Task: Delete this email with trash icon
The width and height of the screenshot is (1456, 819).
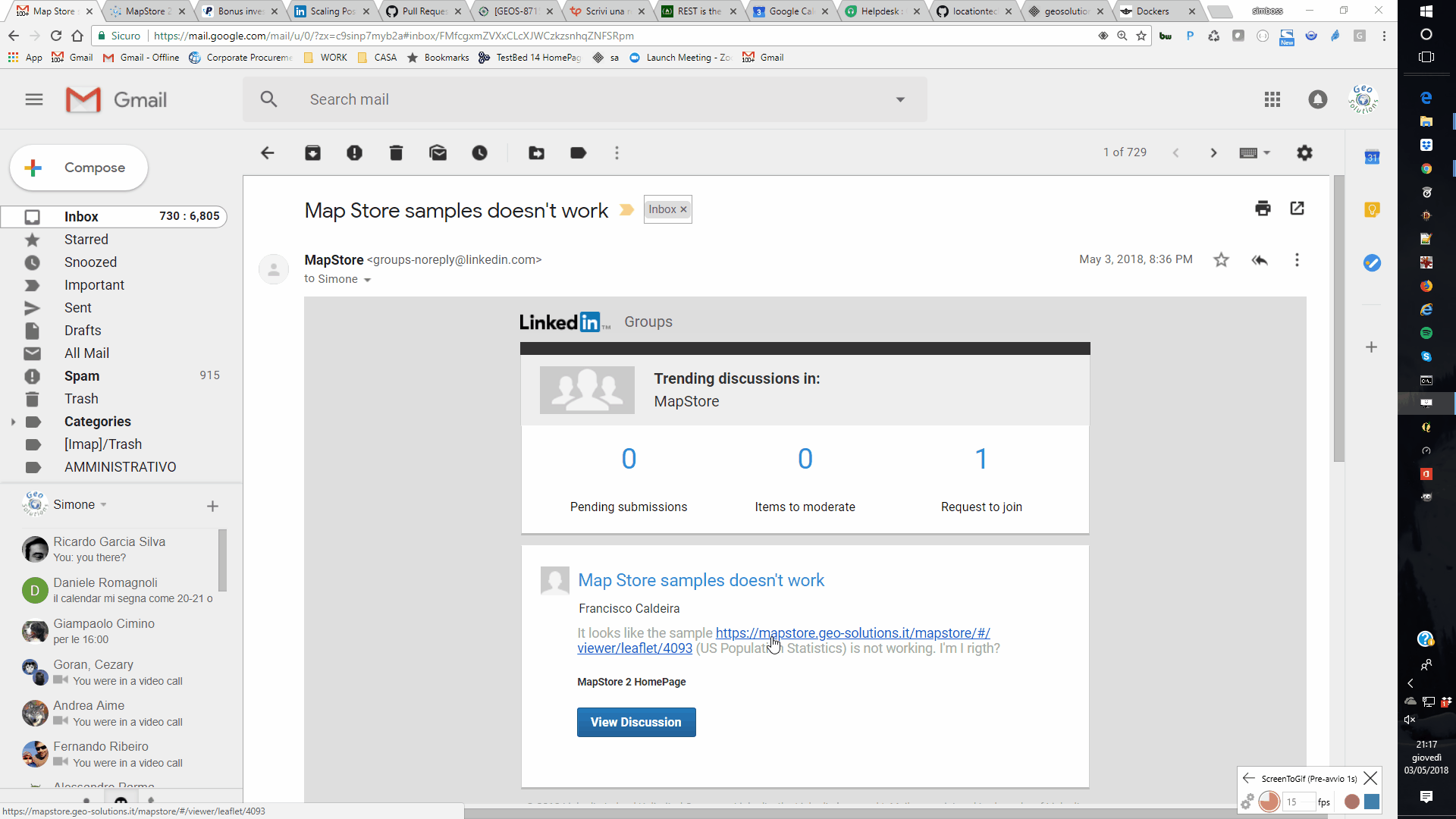Action: coord(396,153)
